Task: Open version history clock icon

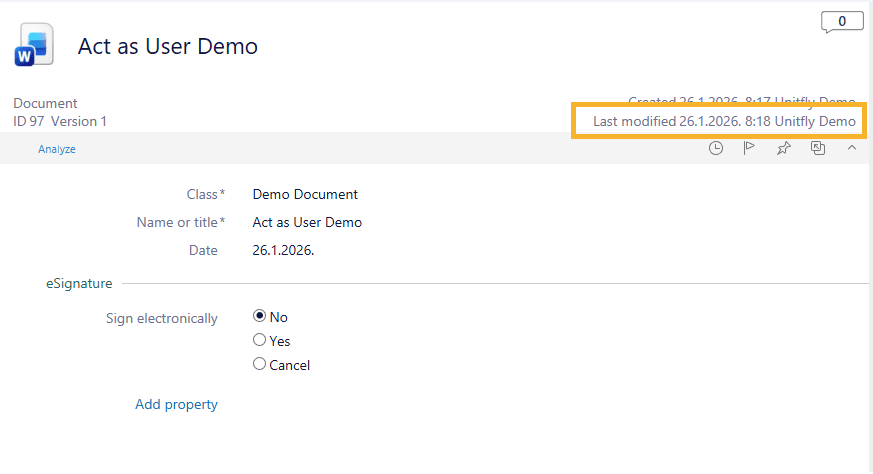Action: (716, 148)
